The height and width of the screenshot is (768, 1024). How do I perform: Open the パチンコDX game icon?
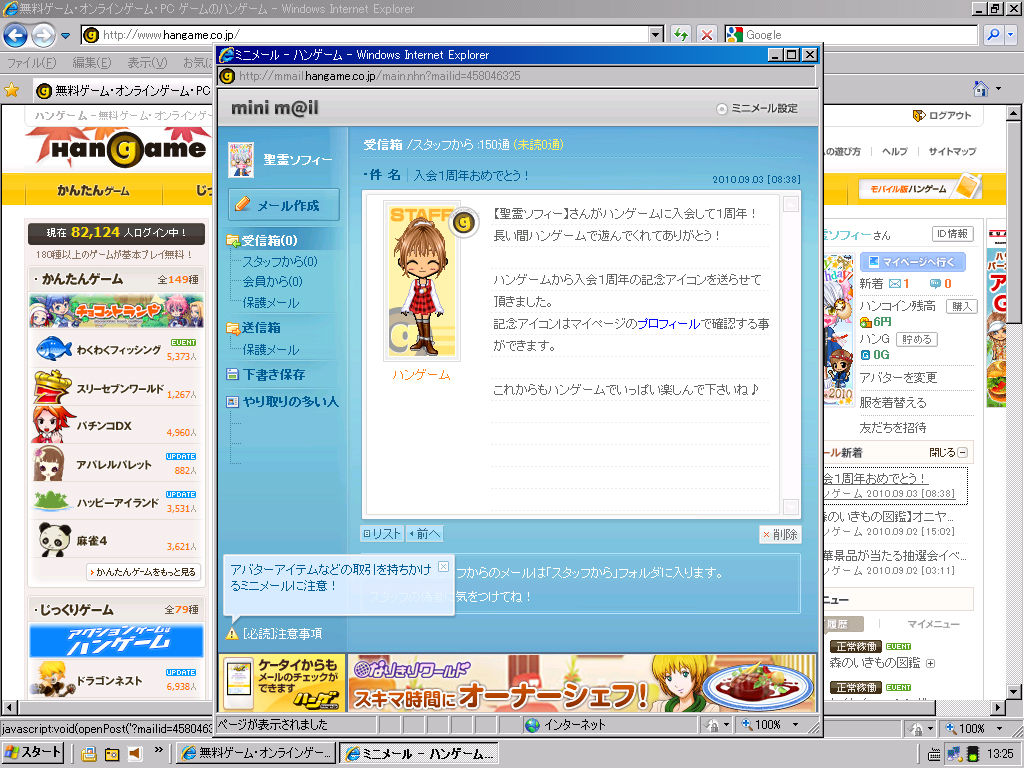coord(50,425)
